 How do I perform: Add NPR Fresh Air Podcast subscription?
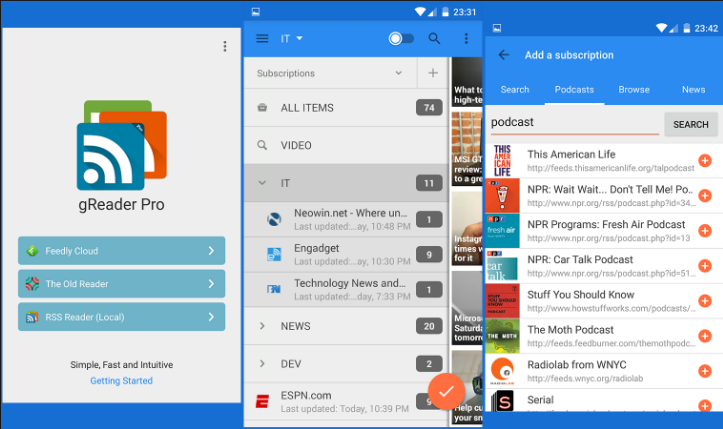click(x=705, y=231)
